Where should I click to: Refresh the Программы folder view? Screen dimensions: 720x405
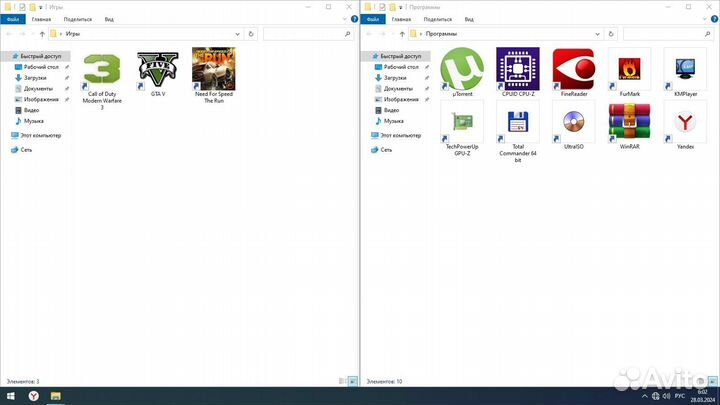611,34
